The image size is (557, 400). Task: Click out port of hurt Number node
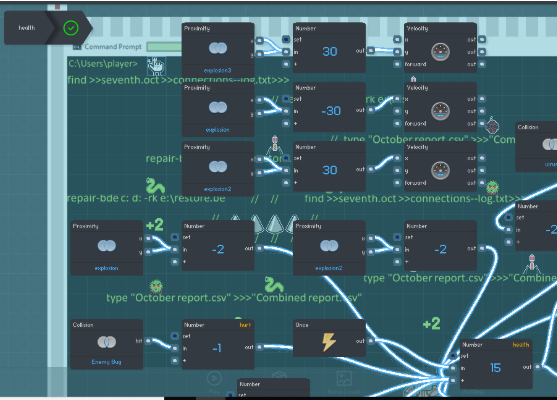[260, 347]
